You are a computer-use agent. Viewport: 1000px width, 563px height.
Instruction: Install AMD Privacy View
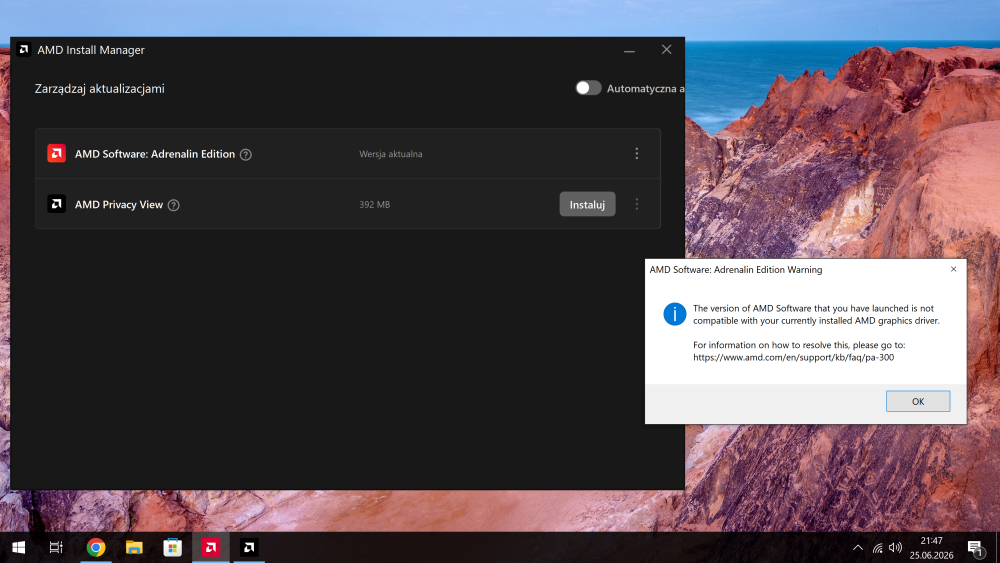tap(587, 204)
